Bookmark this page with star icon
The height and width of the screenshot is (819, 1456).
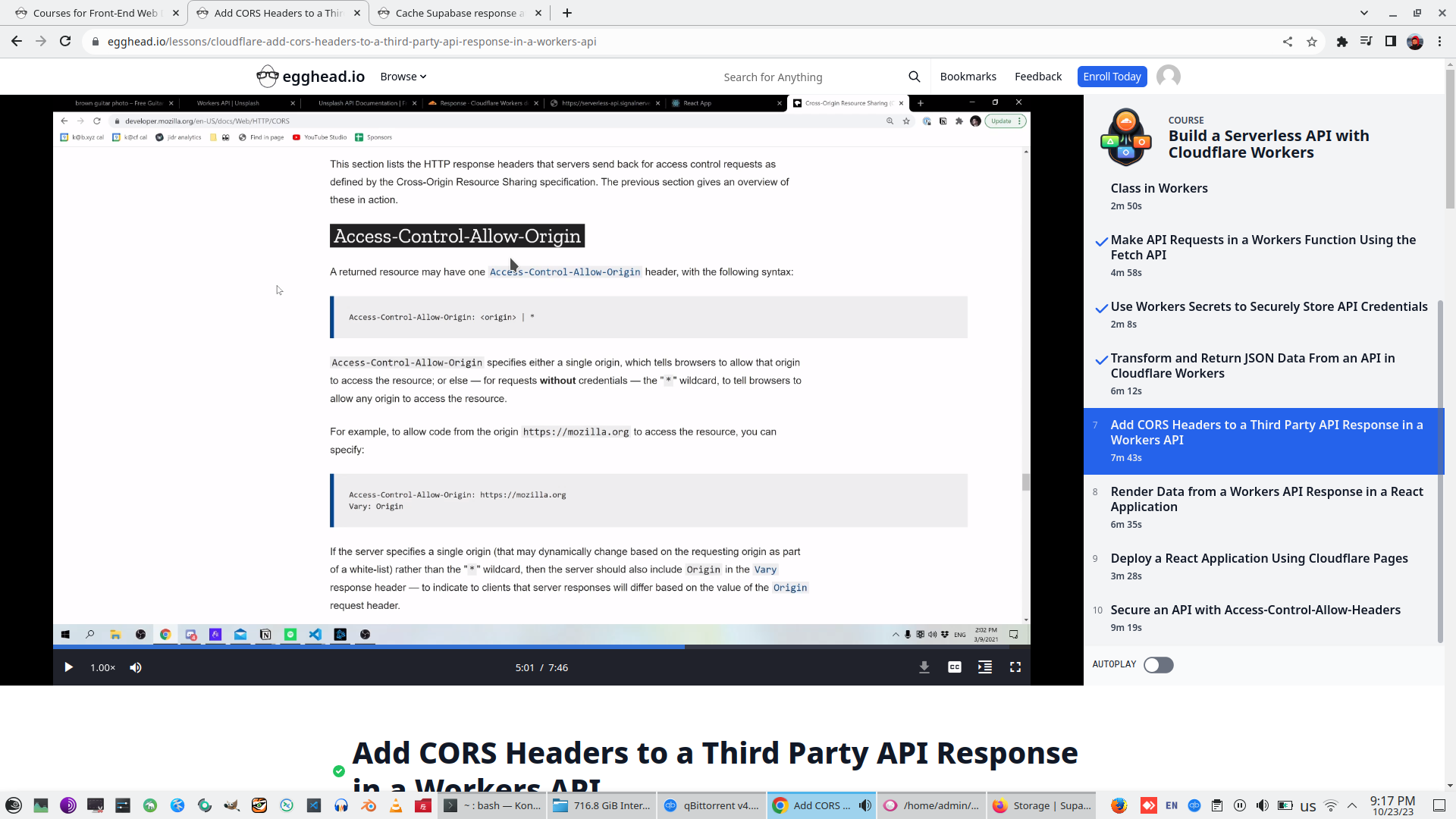[1312, 42]
